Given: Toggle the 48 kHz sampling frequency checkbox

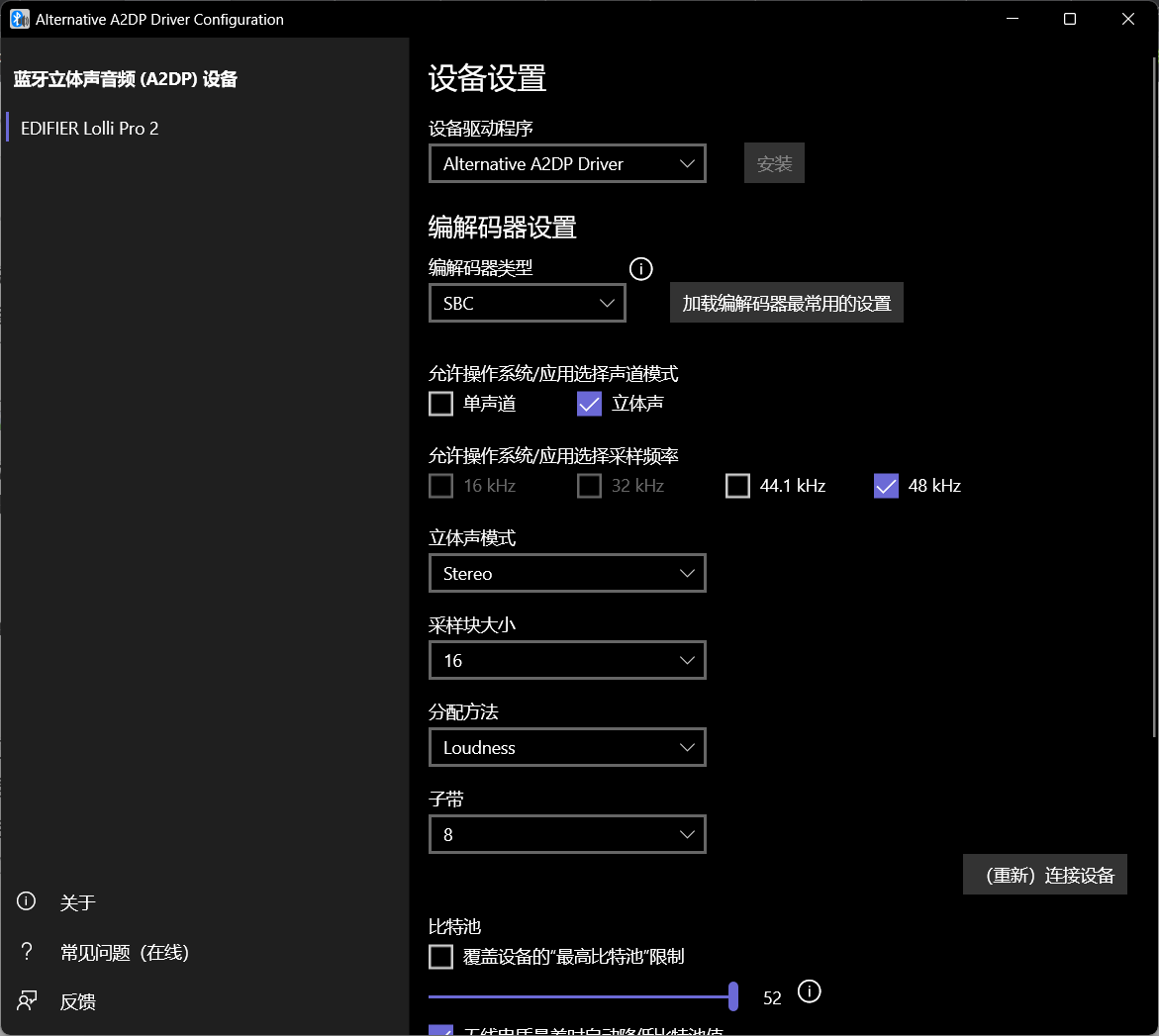Looking at the screenshot, I should point(886,486).
